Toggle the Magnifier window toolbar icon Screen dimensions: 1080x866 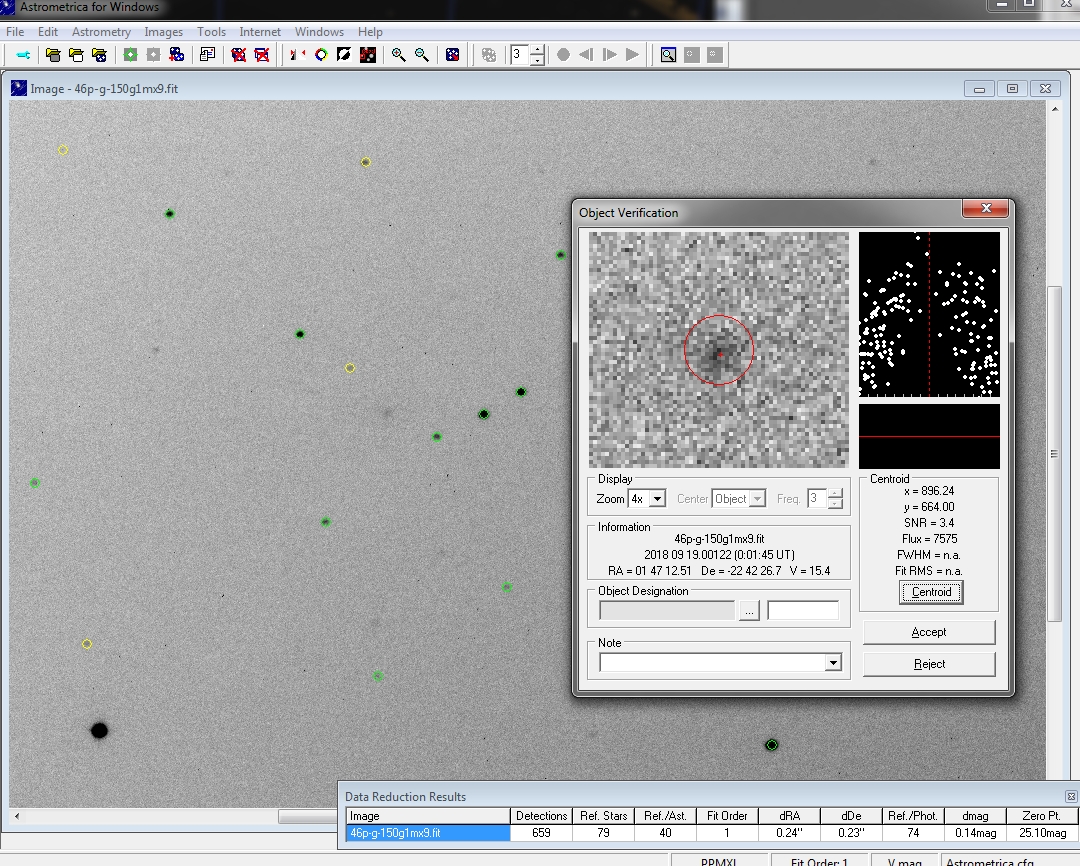pyautogui.click(x=668, y=55)
